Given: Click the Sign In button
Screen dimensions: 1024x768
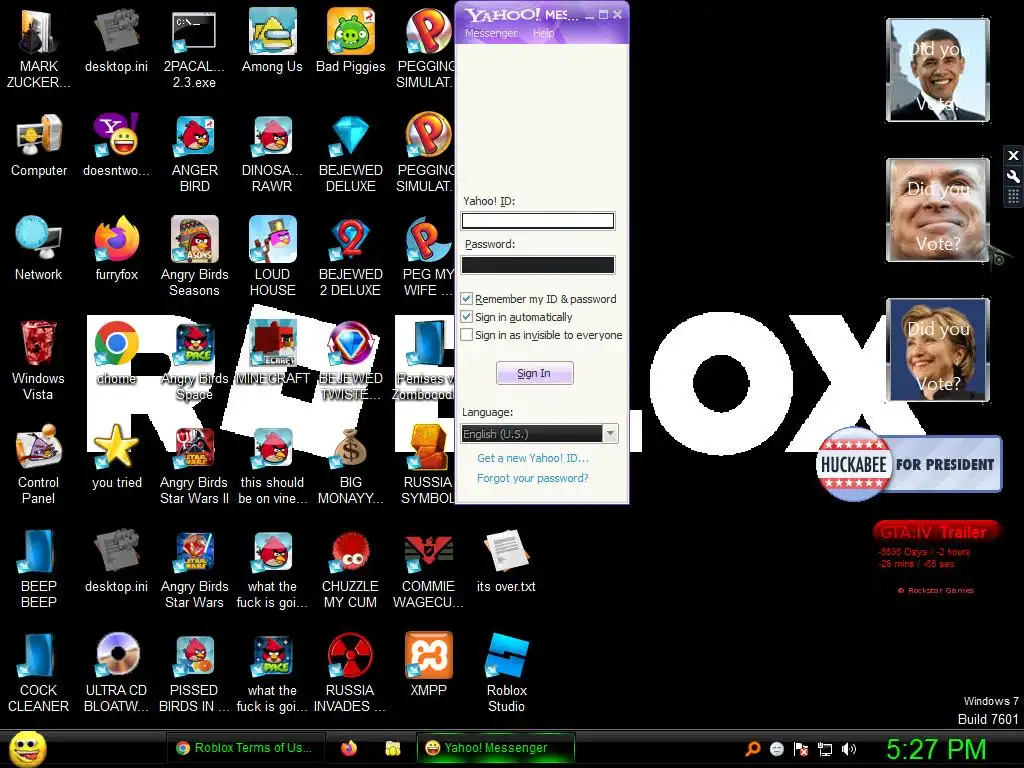Looking at the screenshot, I should [x=534, y=373].
